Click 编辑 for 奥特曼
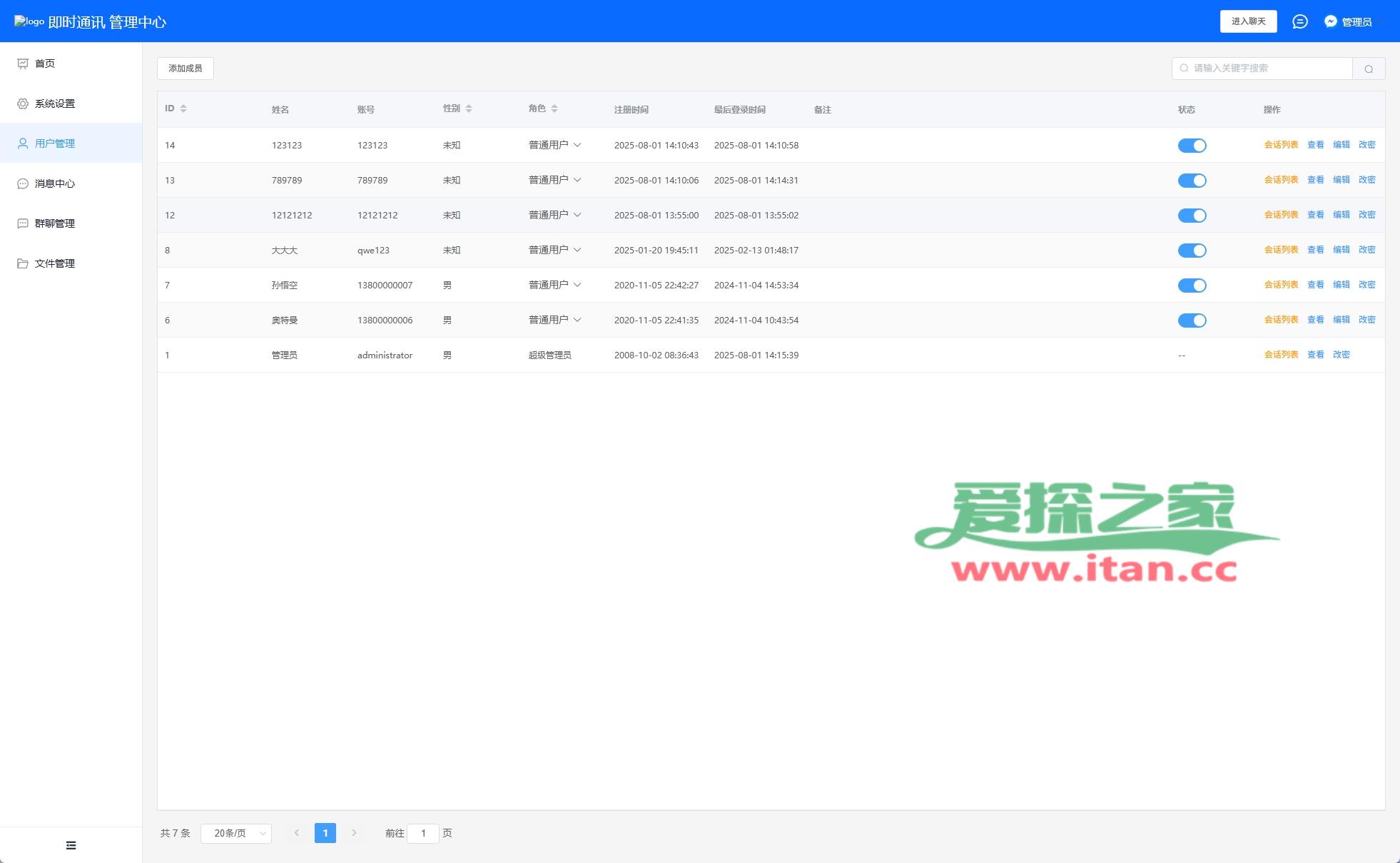Image resolution: width=1400 pixels, height=863 pixels. pyautogui.click(x=1341, y=320)
